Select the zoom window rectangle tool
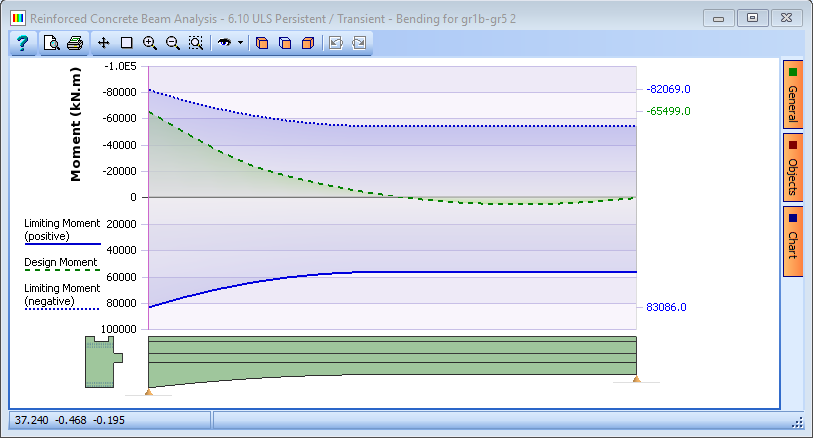This screenshot has width=813, height=438. coord(127,43)
